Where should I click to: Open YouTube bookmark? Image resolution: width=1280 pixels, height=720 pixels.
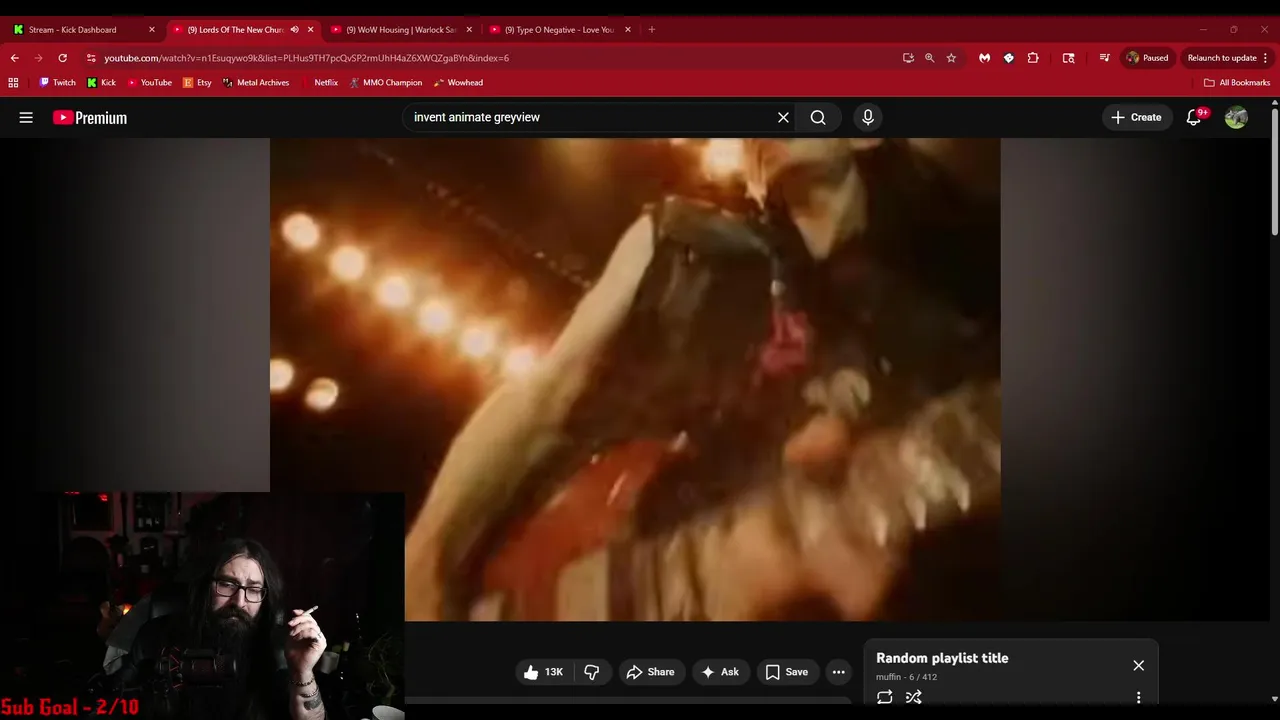149,83
